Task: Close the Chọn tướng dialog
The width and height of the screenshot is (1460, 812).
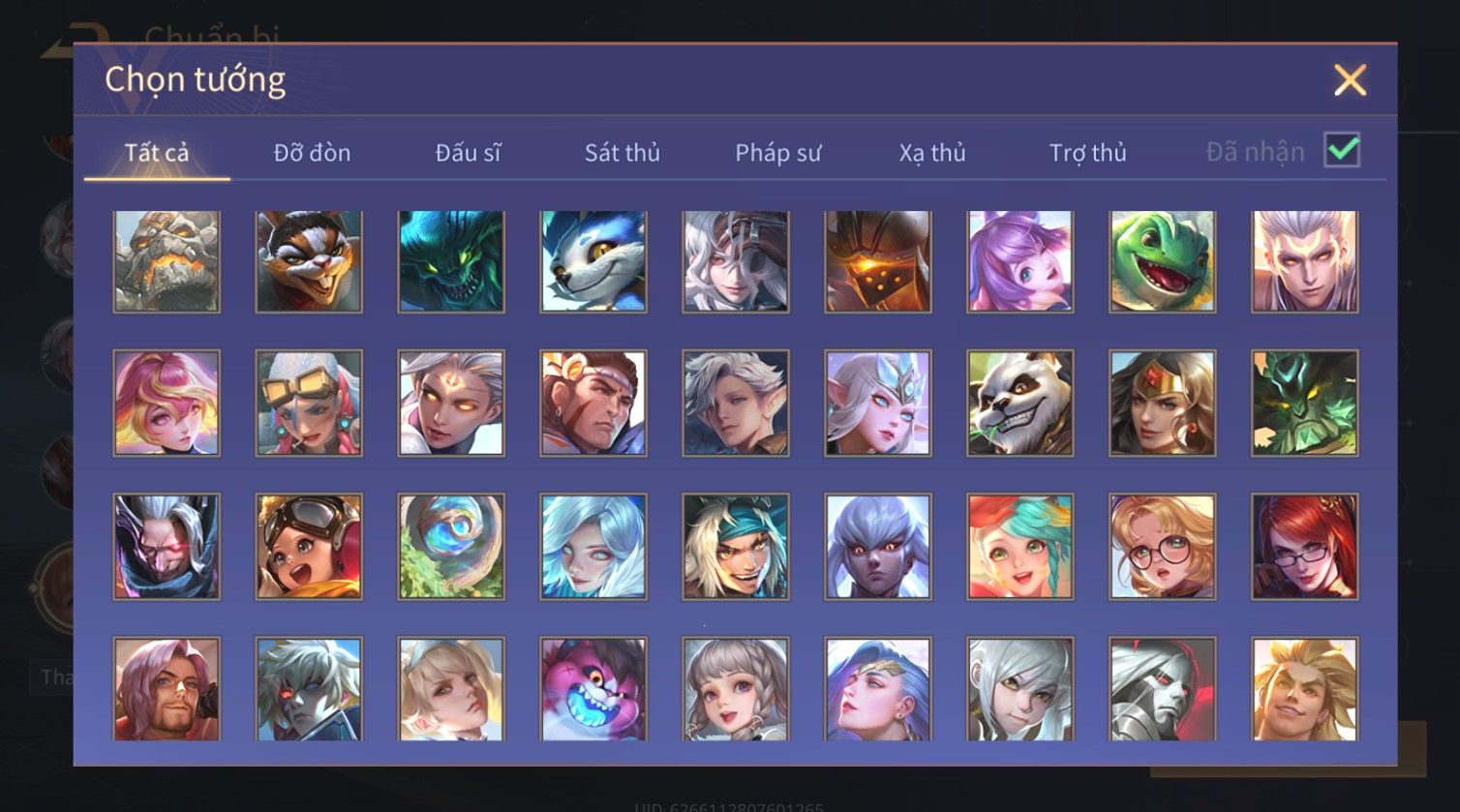Action: point(1350,80)
